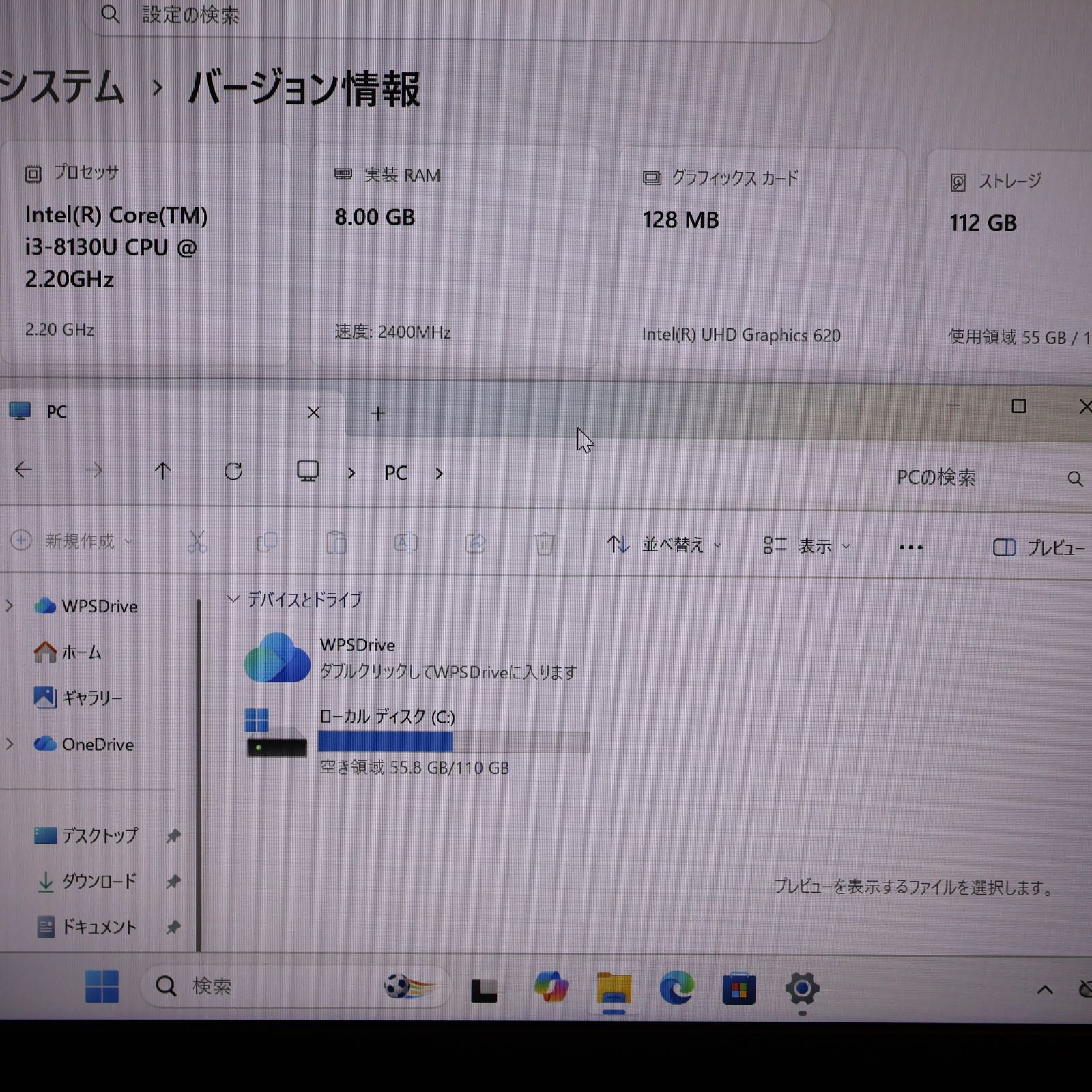The image size is (1092, 1092).
Task: Go up one folder level
Action: pos(163,471)
